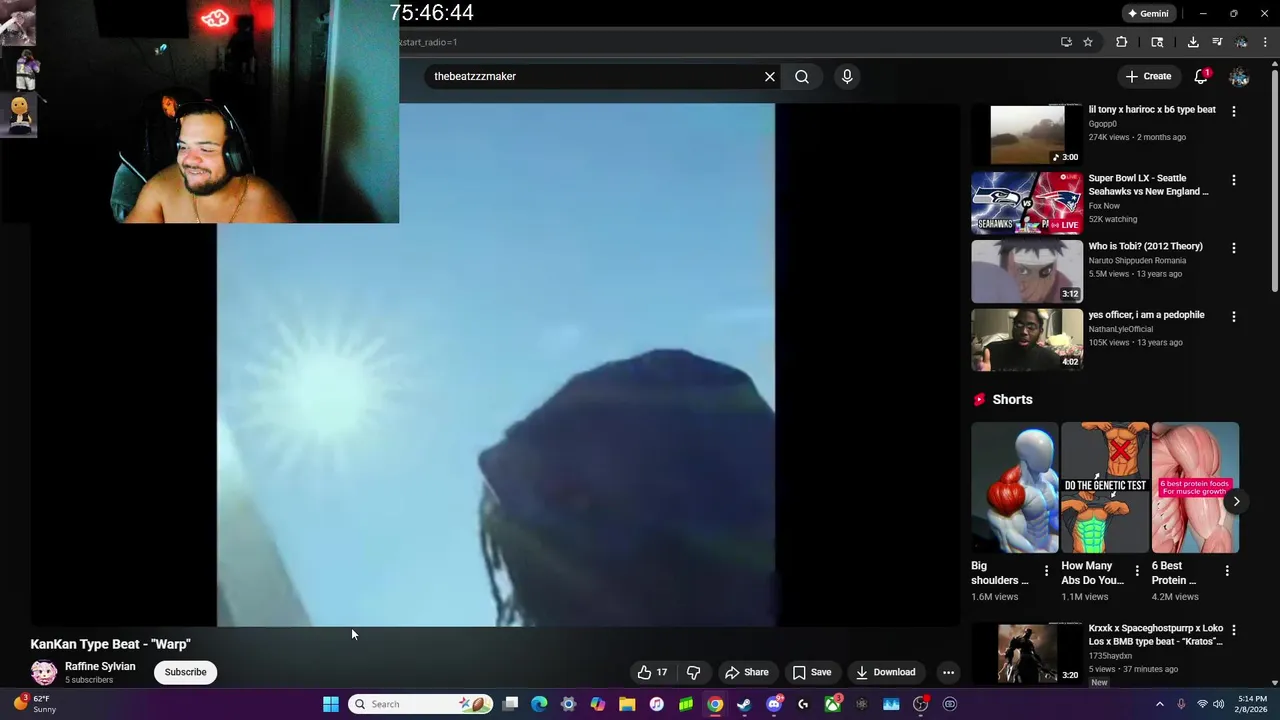Open more actions for the video
This screenshot has width=1280, height=720.
948,672
